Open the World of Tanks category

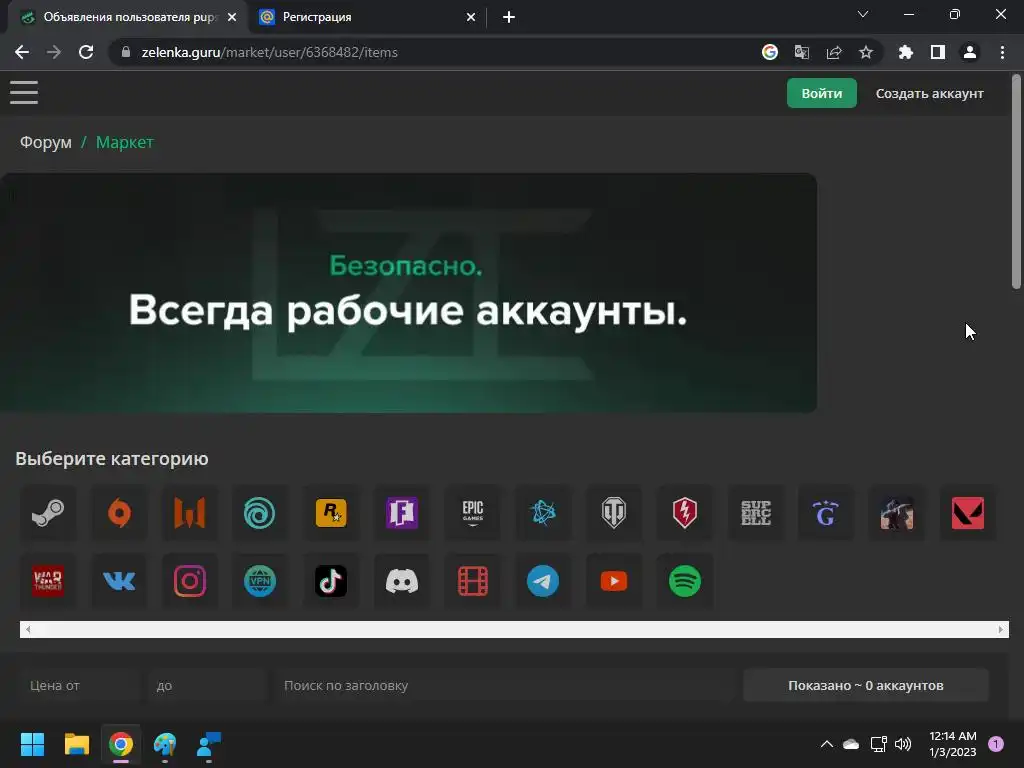click(614, 513)
